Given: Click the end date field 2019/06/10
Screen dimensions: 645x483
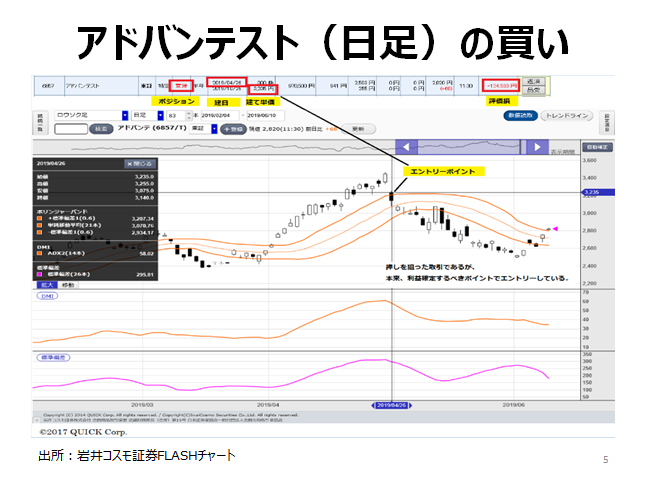Looking at the screenshot, I should pos(265,116).
